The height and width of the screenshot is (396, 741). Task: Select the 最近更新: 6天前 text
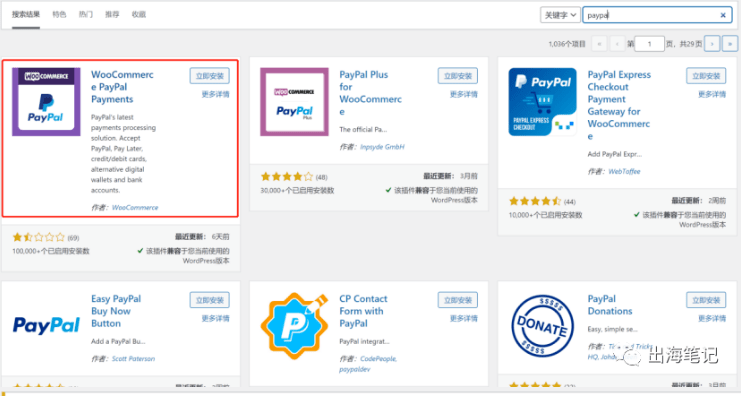(x=202, y=237)
